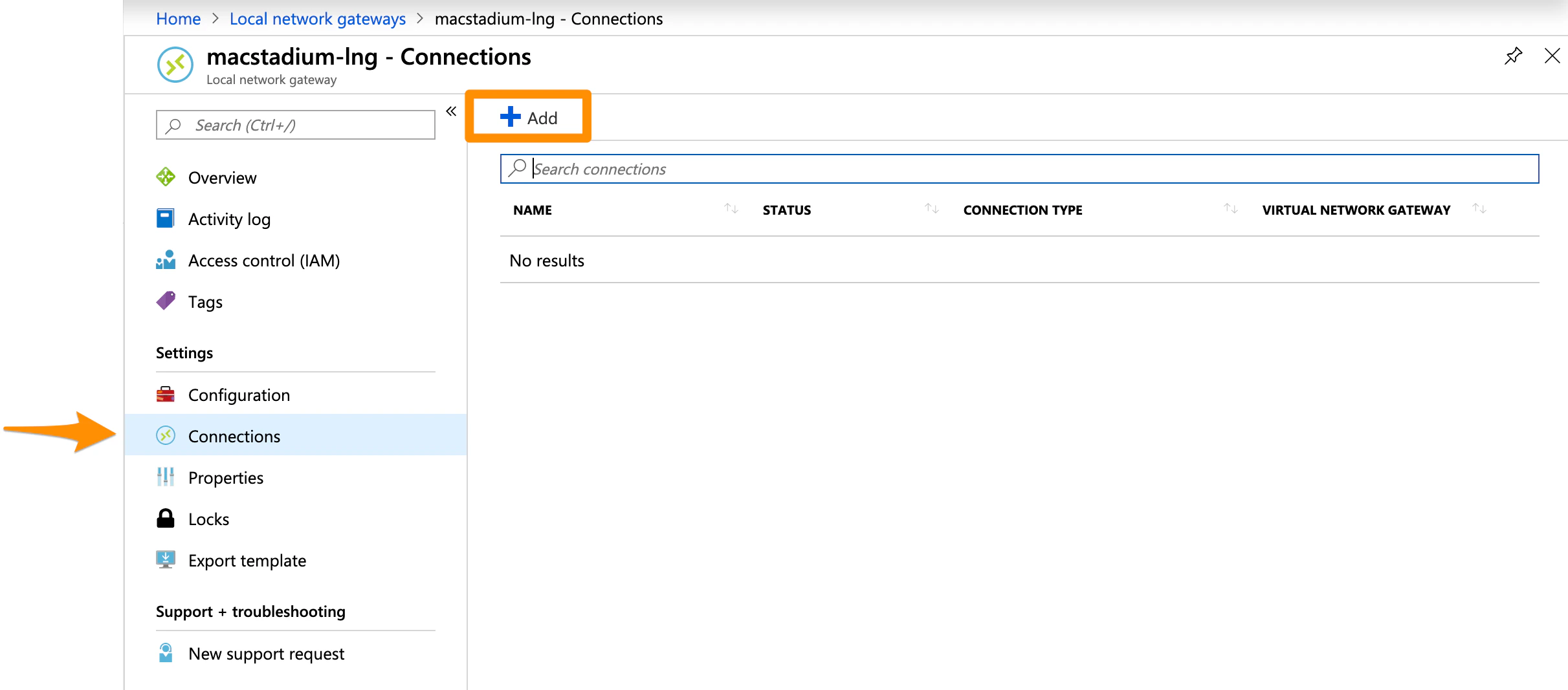The height and width of the screenshot is (690, 1568).
Task: Select Connections in the Settings menu
Action: pos(234,436)
